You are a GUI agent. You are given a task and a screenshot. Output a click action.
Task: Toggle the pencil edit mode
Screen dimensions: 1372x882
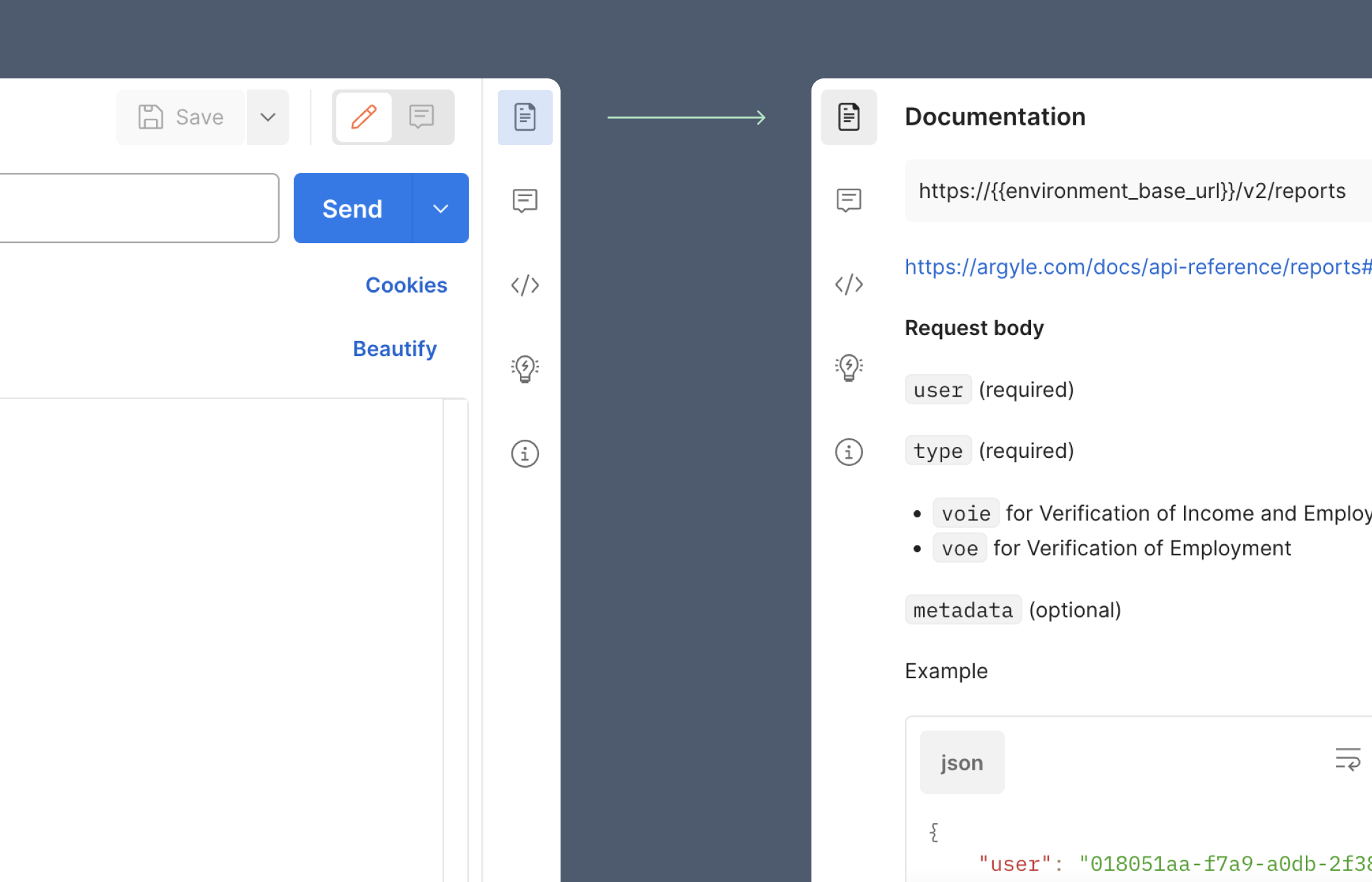tap(363, 117)
